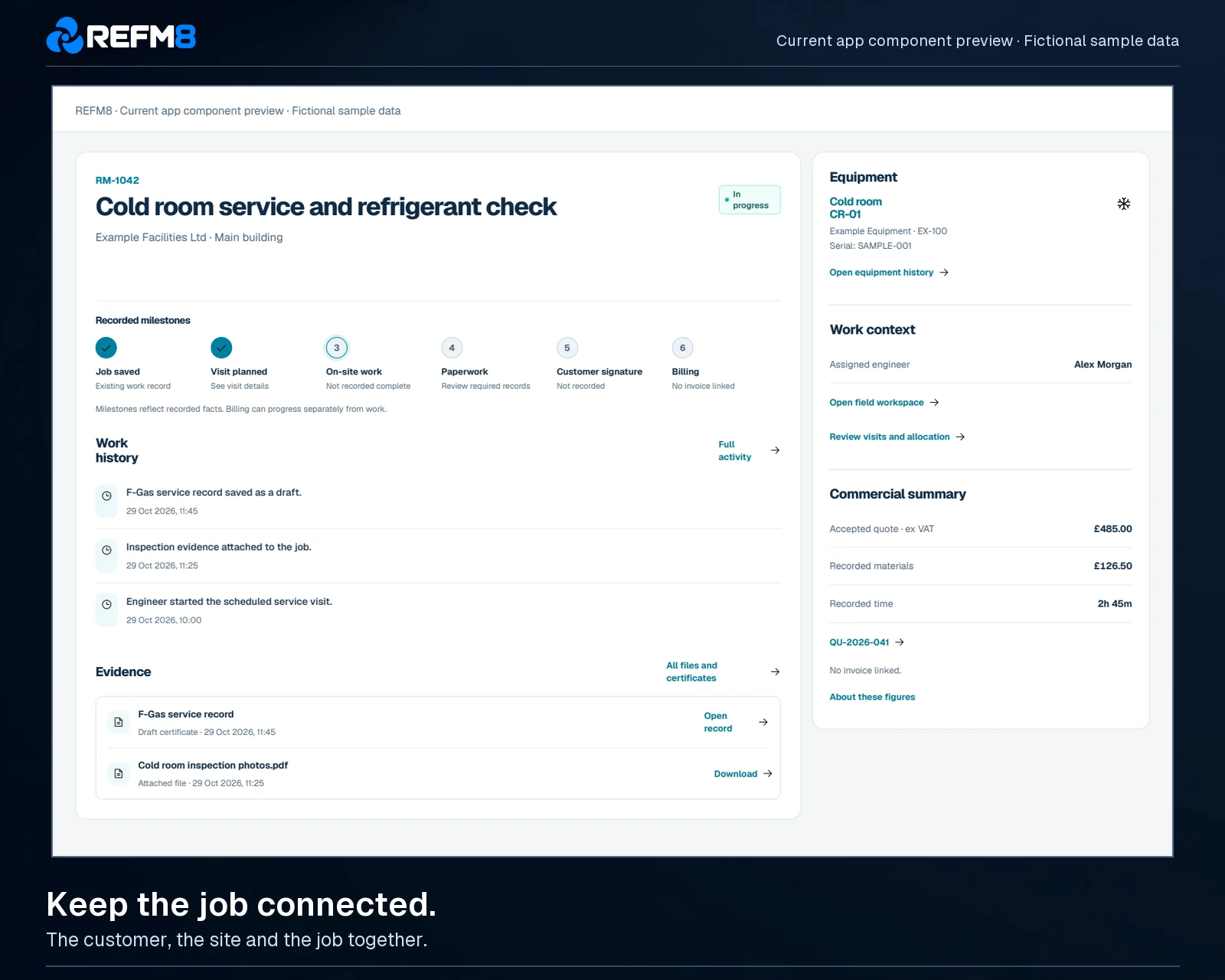1225x980 pixels.
Task: Click 'Engineer started the scheduled service visit.' entry
Action: point(229,602)
